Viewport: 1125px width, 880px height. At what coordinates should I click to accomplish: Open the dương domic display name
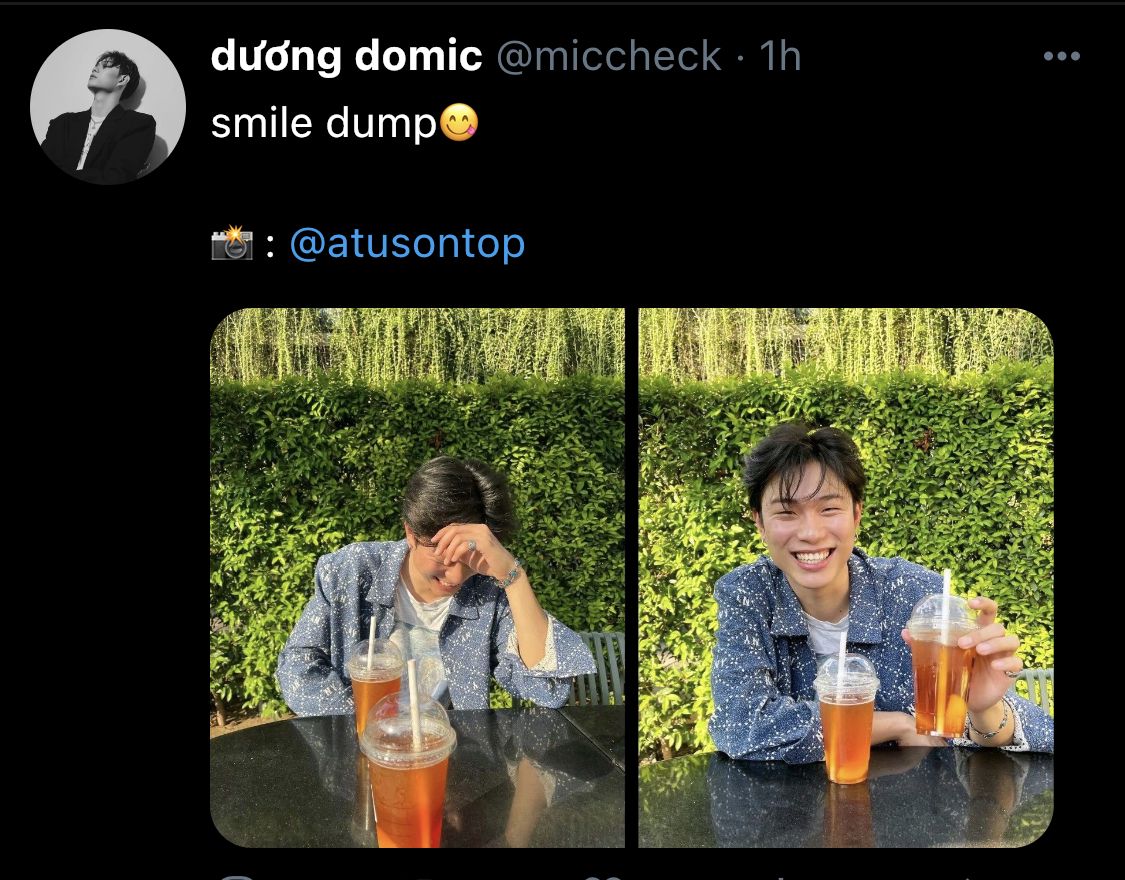click(x=346, y=57)
